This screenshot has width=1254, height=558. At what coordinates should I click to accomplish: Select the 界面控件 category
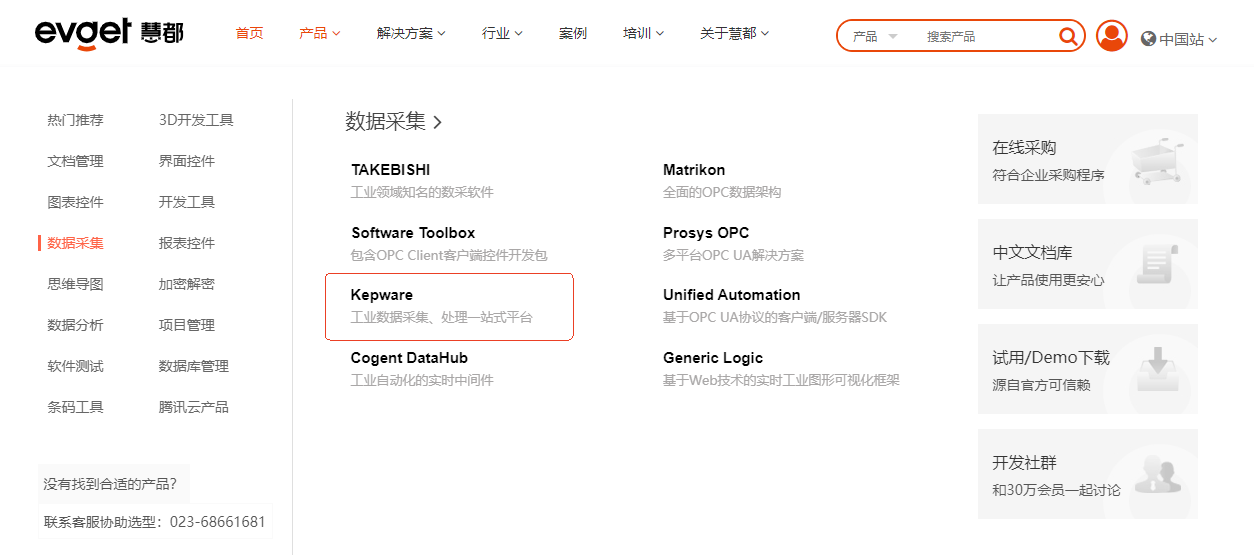187,161
